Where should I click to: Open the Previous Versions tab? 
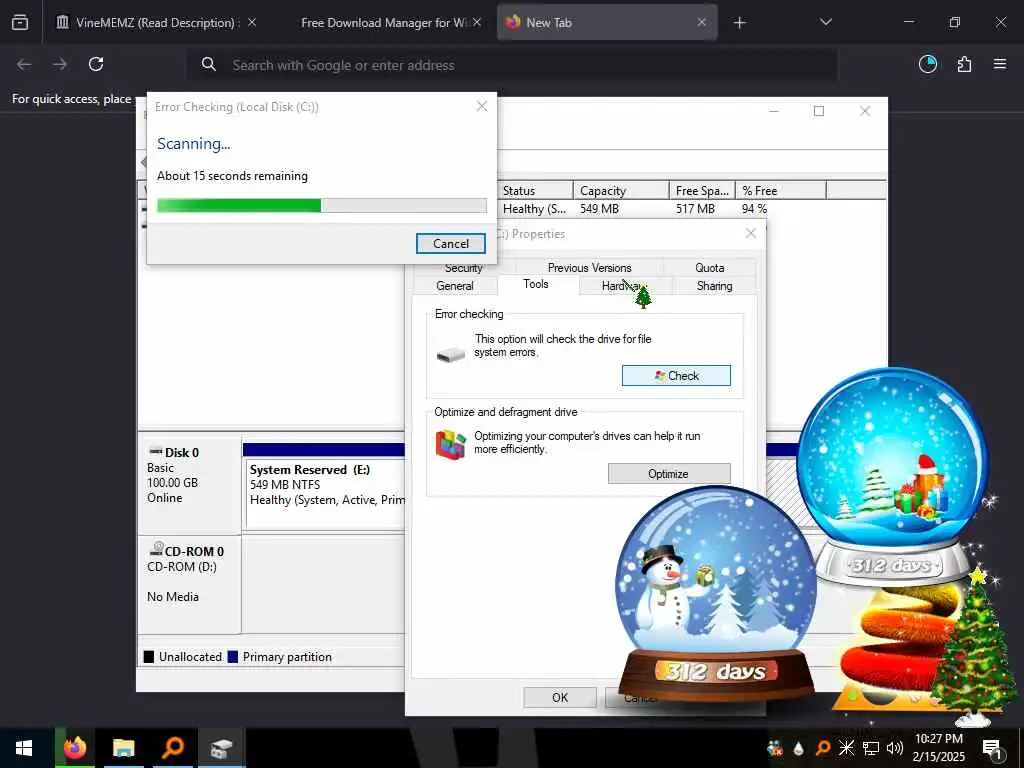[x=589, y=268]
